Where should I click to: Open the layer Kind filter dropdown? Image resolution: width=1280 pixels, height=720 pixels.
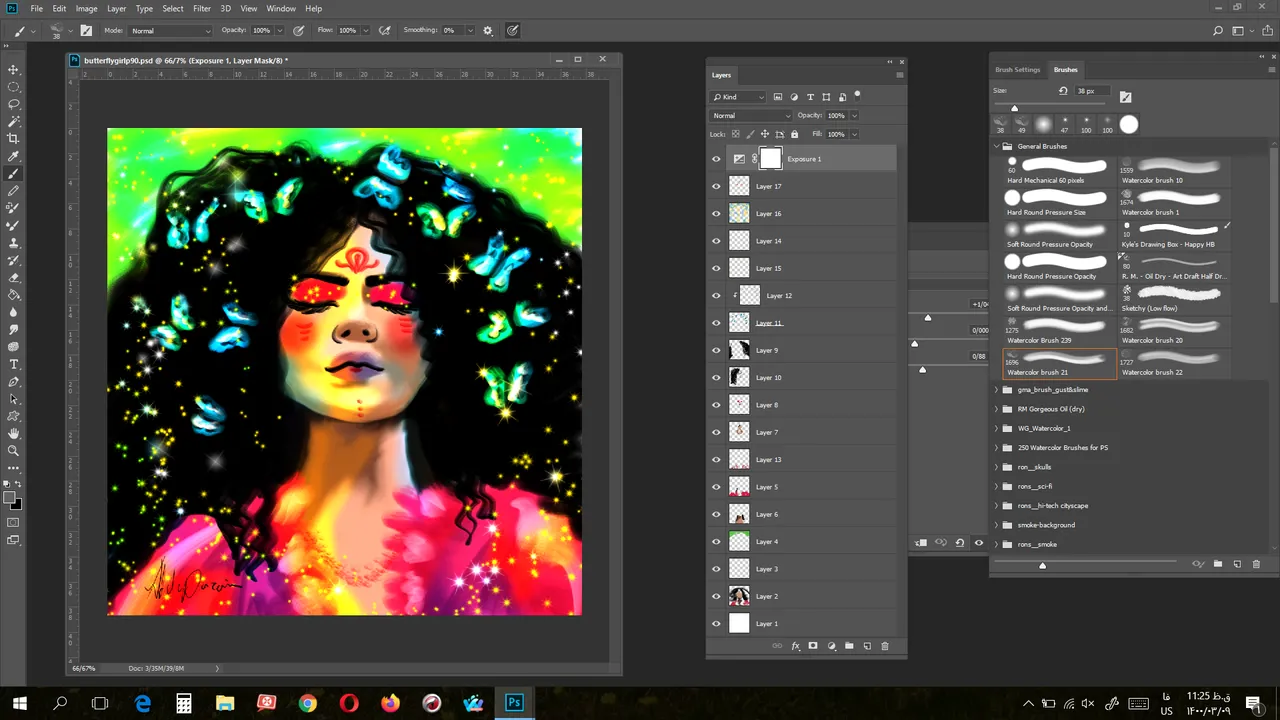click(x=739, y=97)
